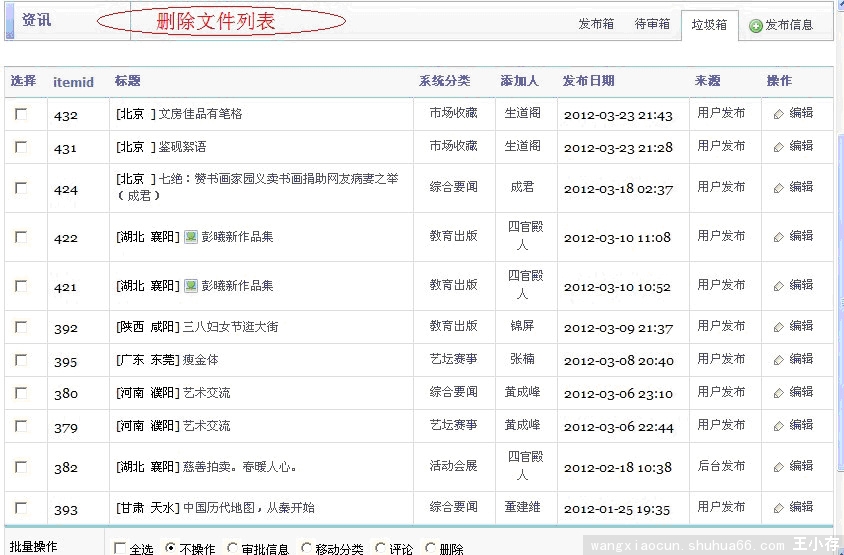Click the edit pencil icon for item 424

(x=779, y=187)
